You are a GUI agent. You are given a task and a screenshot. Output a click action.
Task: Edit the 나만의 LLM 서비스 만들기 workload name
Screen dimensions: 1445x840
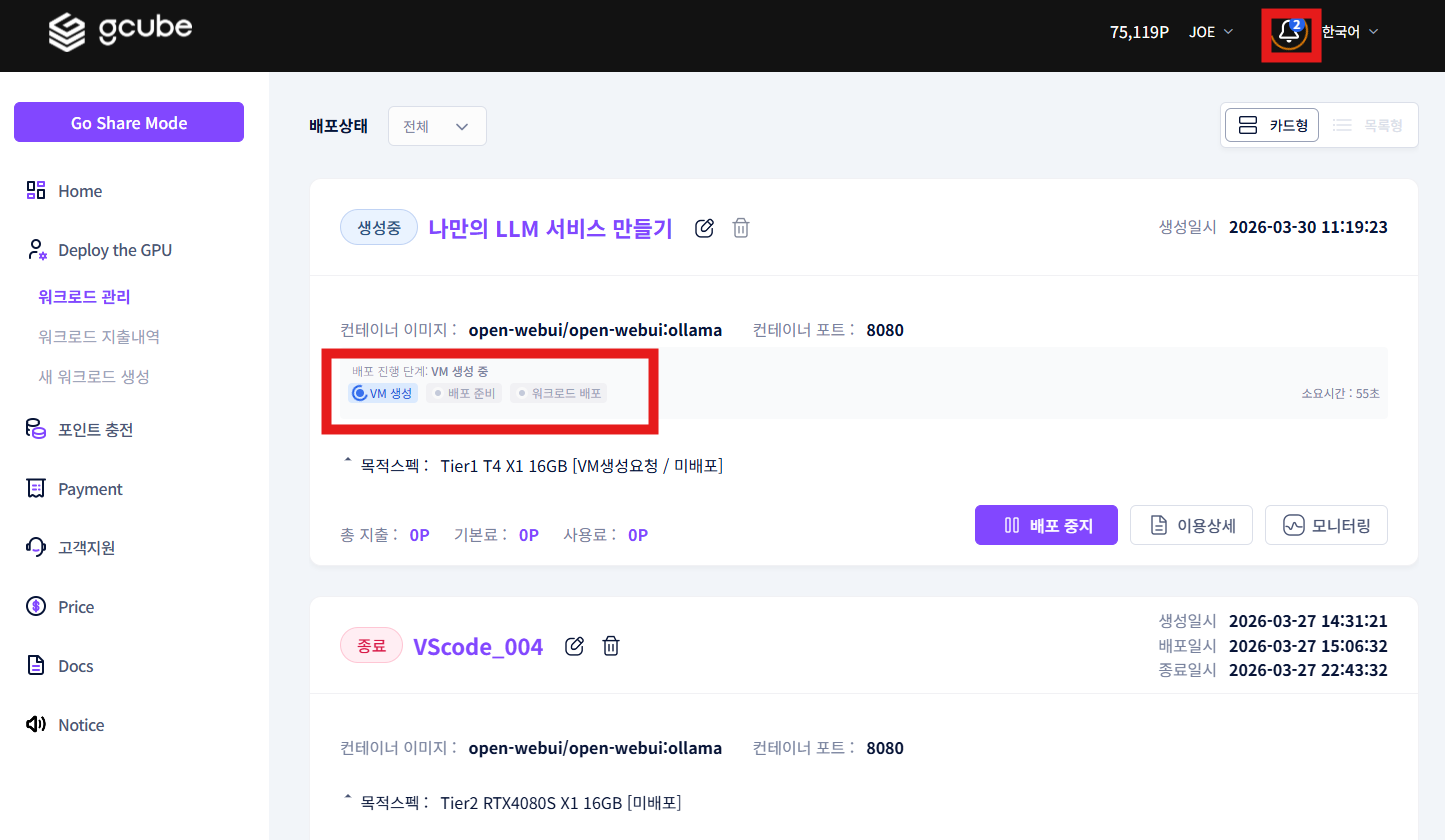[x=704, y=228]
